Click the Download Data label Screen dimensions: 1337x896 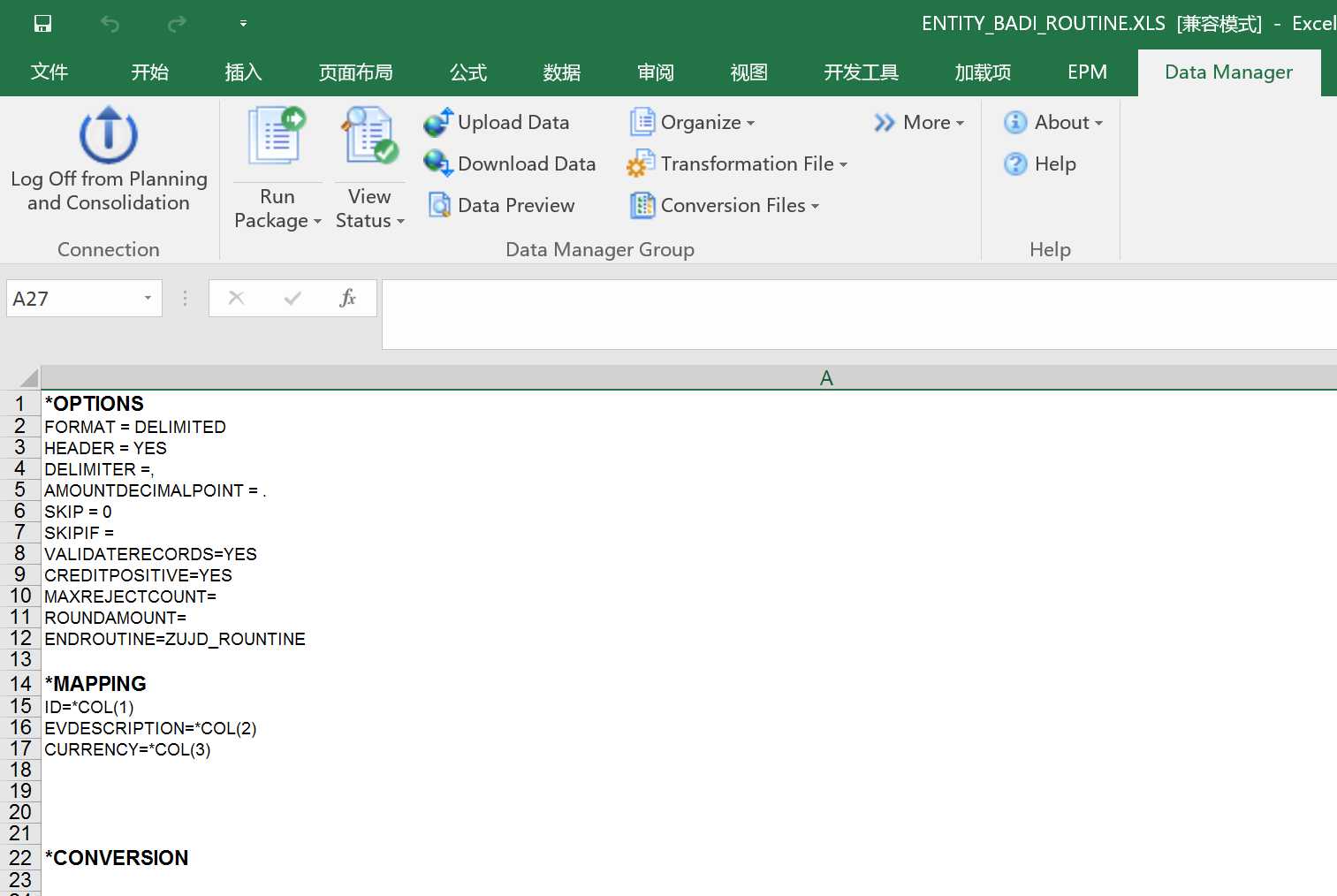pyautogui.click(x=527, y=163)
